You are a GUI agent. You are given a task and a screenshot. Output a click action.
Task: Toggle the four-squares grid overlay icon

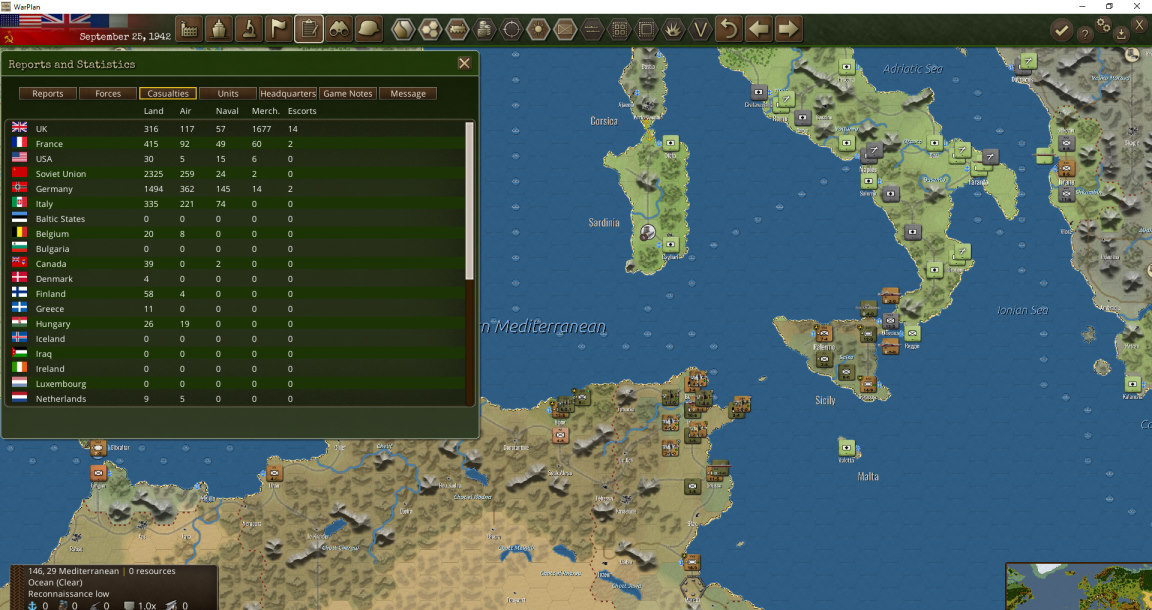(x=619, y=29)
